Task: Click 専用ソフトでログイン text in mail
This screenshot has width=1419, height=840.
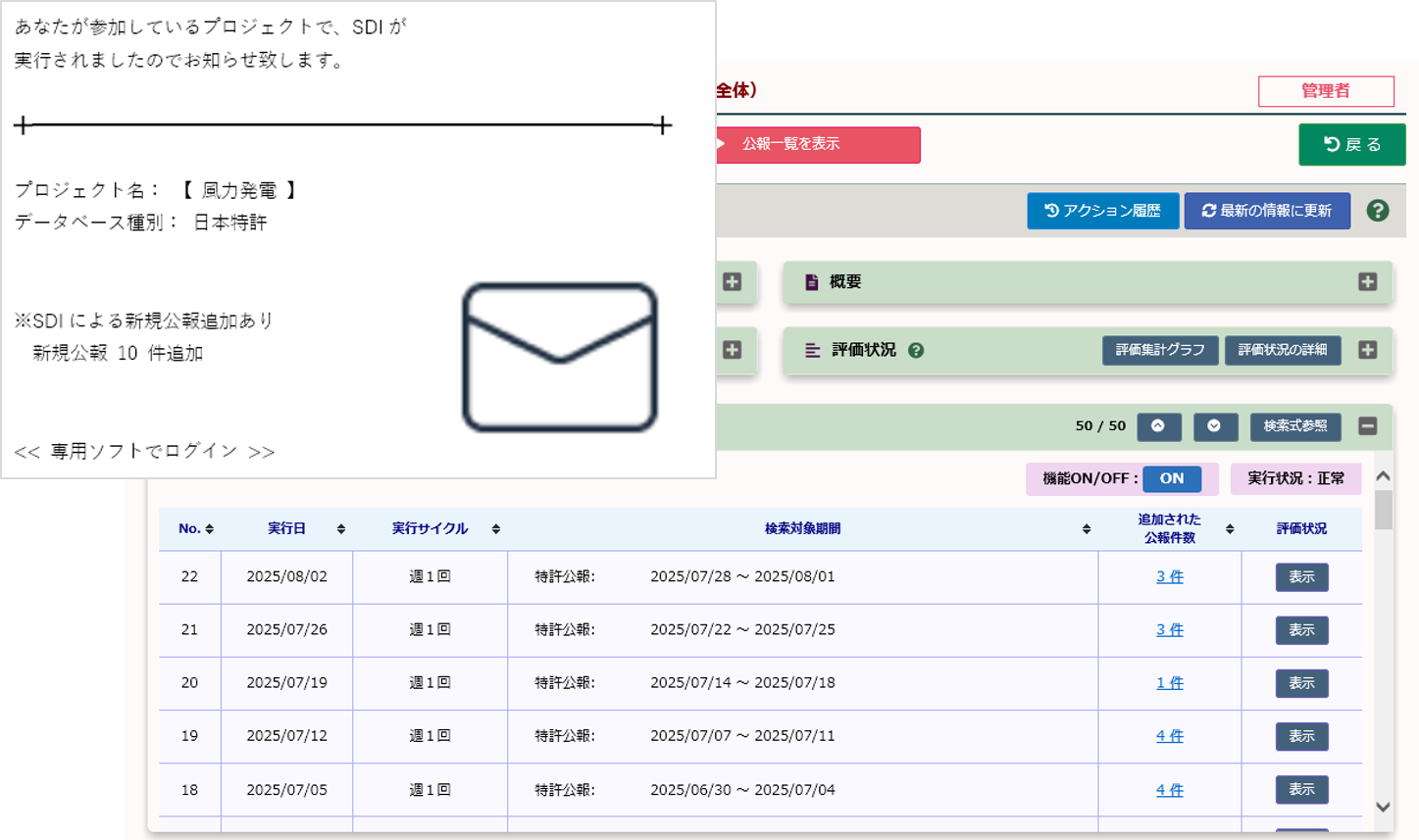Action: pyautogui.click(x=144, y=451)
